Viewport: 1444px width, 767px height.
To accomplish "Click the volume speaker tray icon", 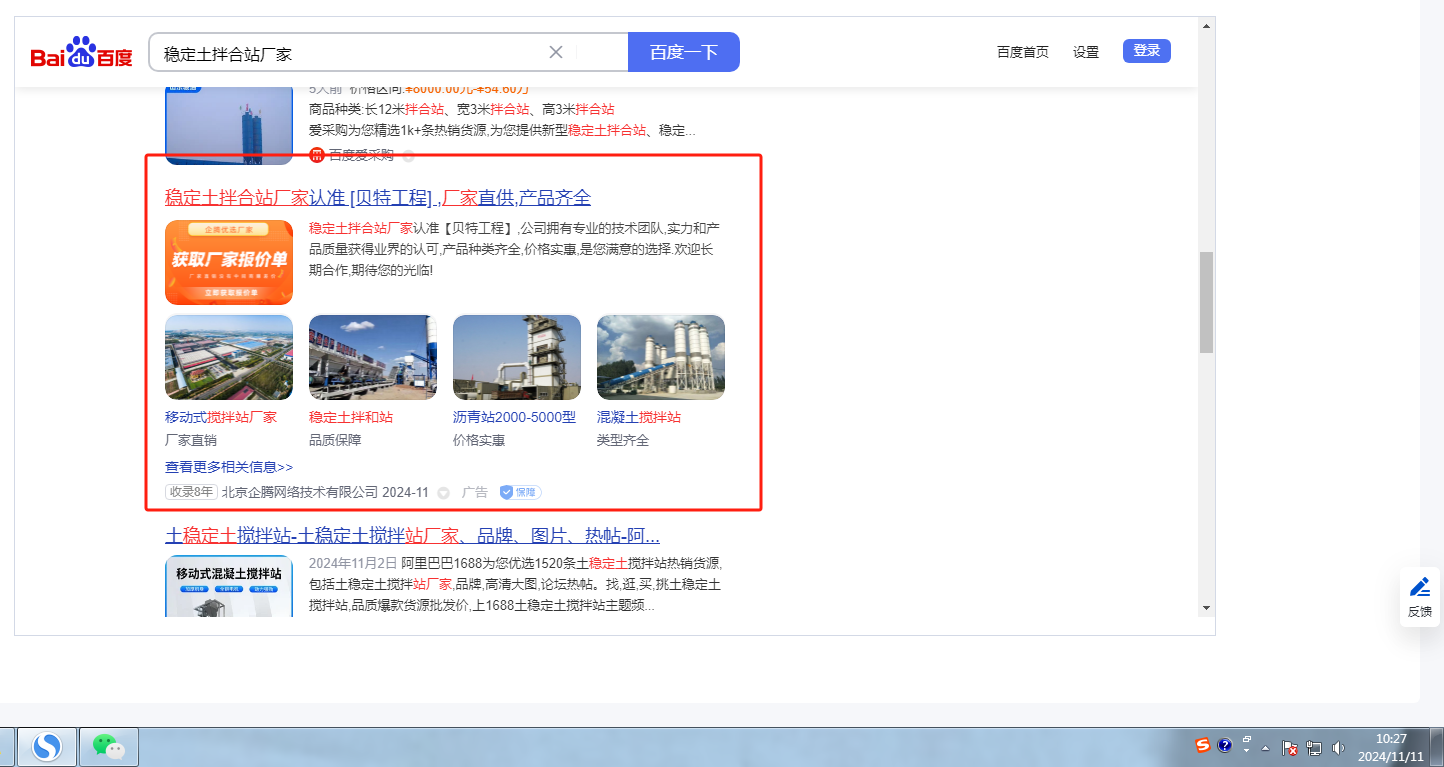I will (1339, 747).
